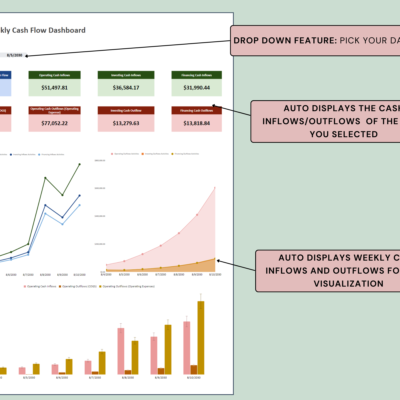Screen dimensions: 400x400
Task: Select the $13,279.63 investing outflow value
Action: point(126,123)
